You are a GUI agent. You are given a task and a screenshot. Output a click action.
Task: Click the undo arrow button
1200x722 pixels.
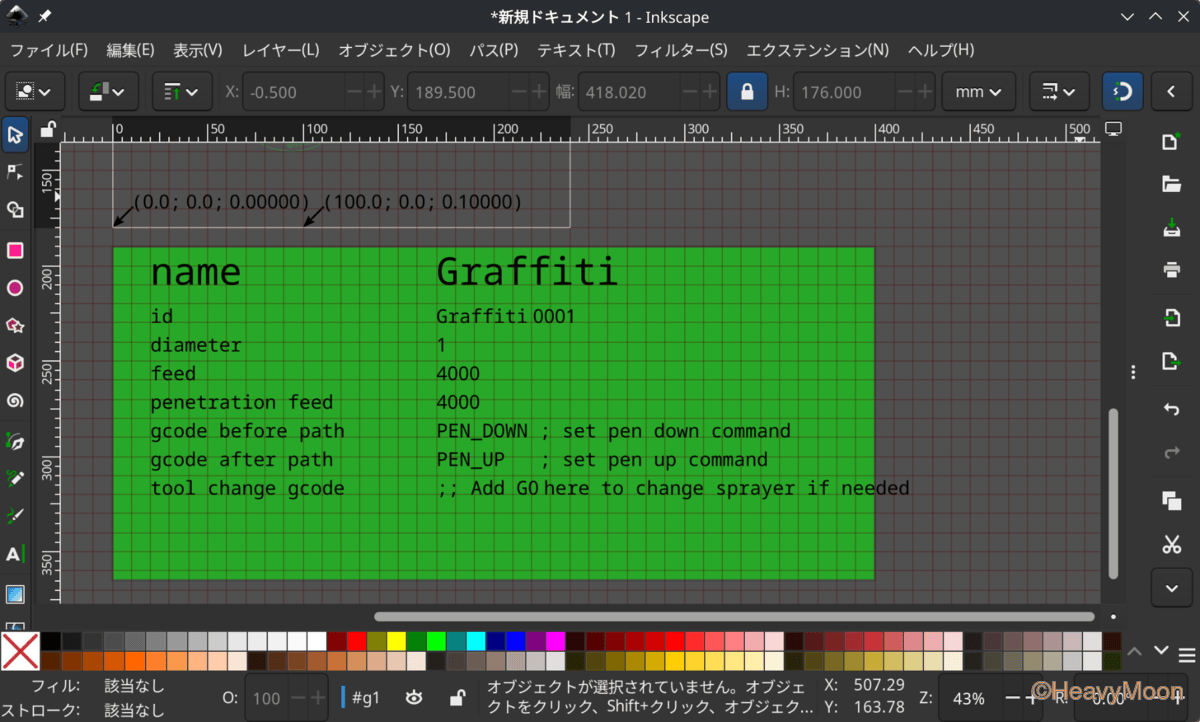point(1171,409)
